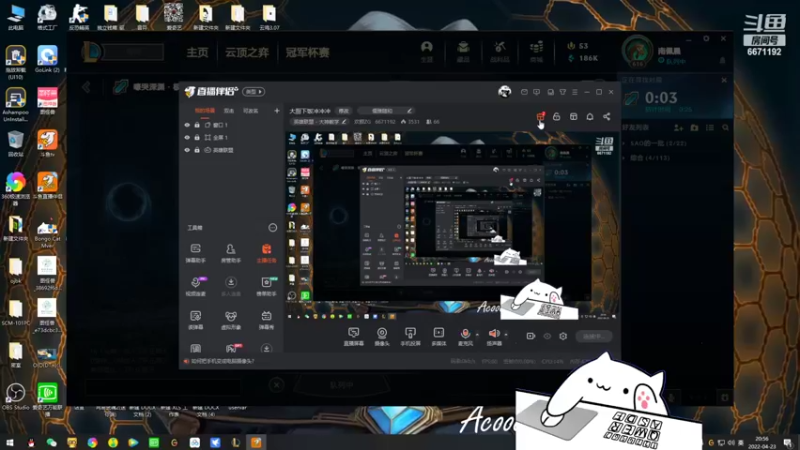Open the 读弹幕 tool in third toolbox row
The height and width of the screenshot is (450, 800).
point(195,320)
